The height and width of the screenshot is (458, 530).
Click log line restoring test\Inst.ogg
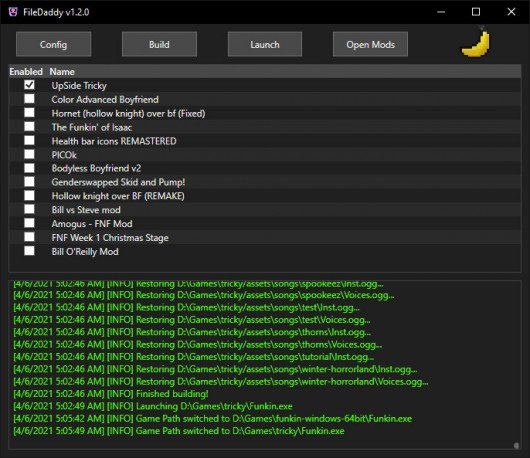[187, 308]
